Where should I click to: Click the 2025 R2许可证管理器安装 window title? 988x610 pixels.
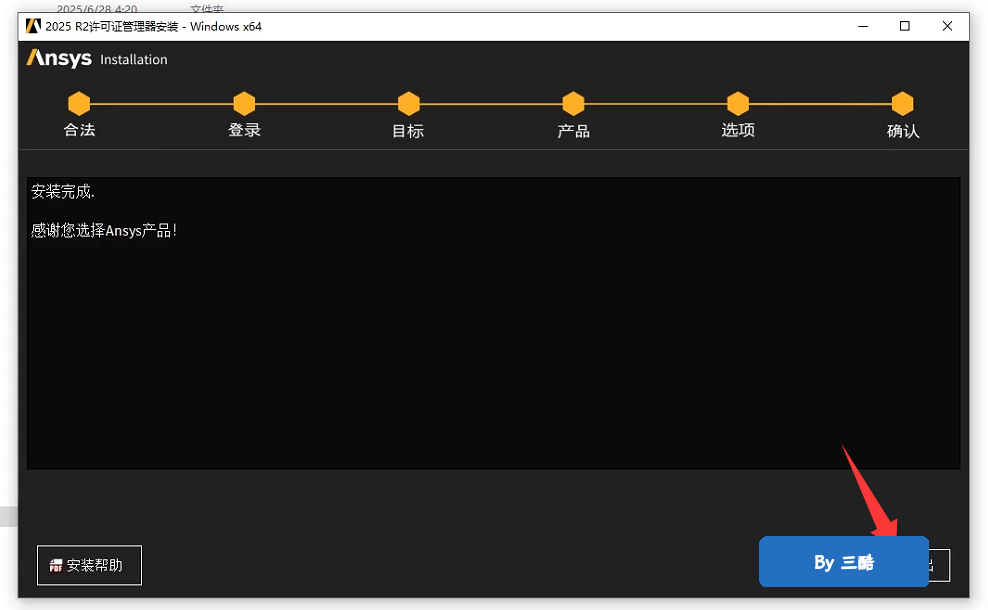tap(153, 26)
